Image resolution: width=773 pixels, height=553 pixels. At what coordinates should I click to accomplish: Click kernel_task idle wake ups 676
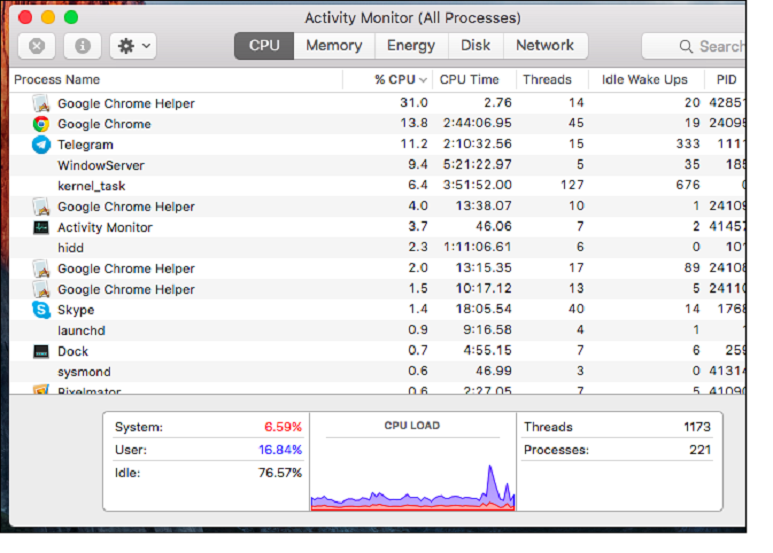pyautogui.click(x=688, y=185)
